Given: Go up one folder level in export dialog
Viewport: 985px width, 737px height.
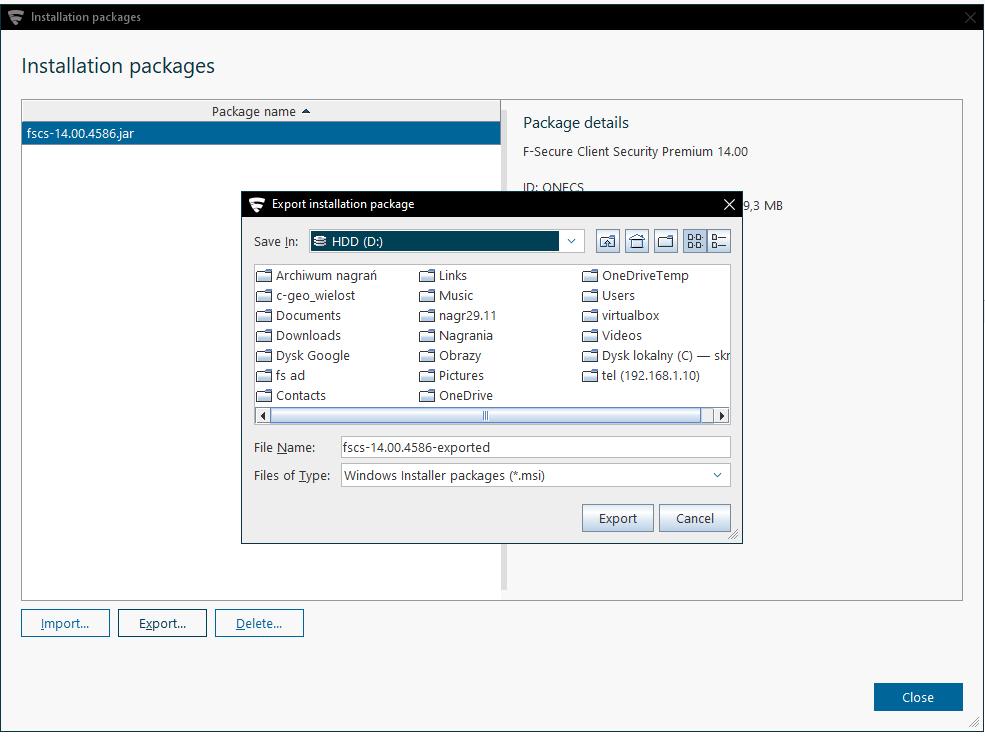Looking at the screenshot, I should [x=607, y=241].
